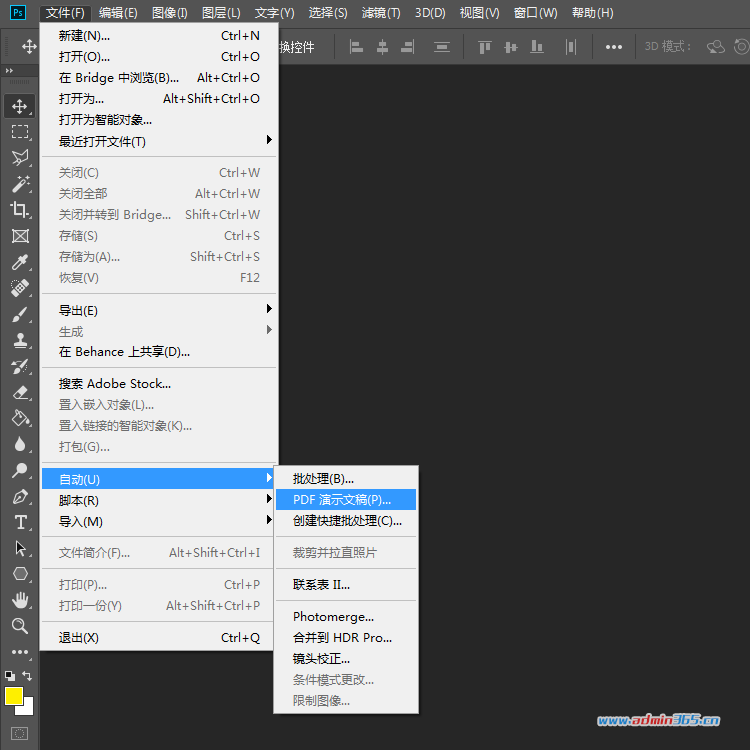Open the 滤镜(T) menu
750x750 pixels.
point(381,13)
